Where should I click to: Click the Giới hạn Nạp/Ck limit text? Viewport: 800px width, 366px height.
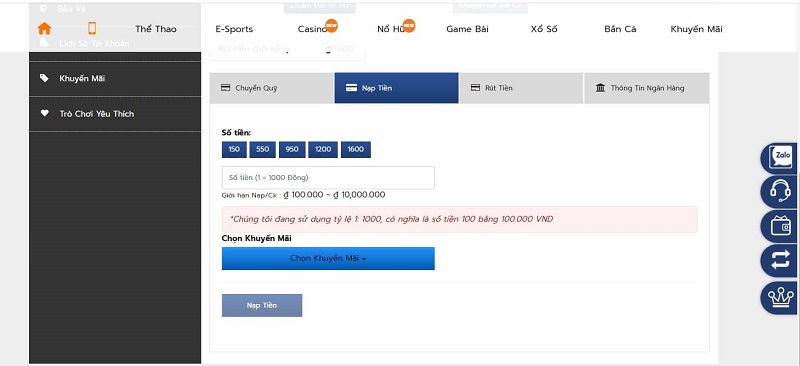pyautogui.click(x=304, y=195)
